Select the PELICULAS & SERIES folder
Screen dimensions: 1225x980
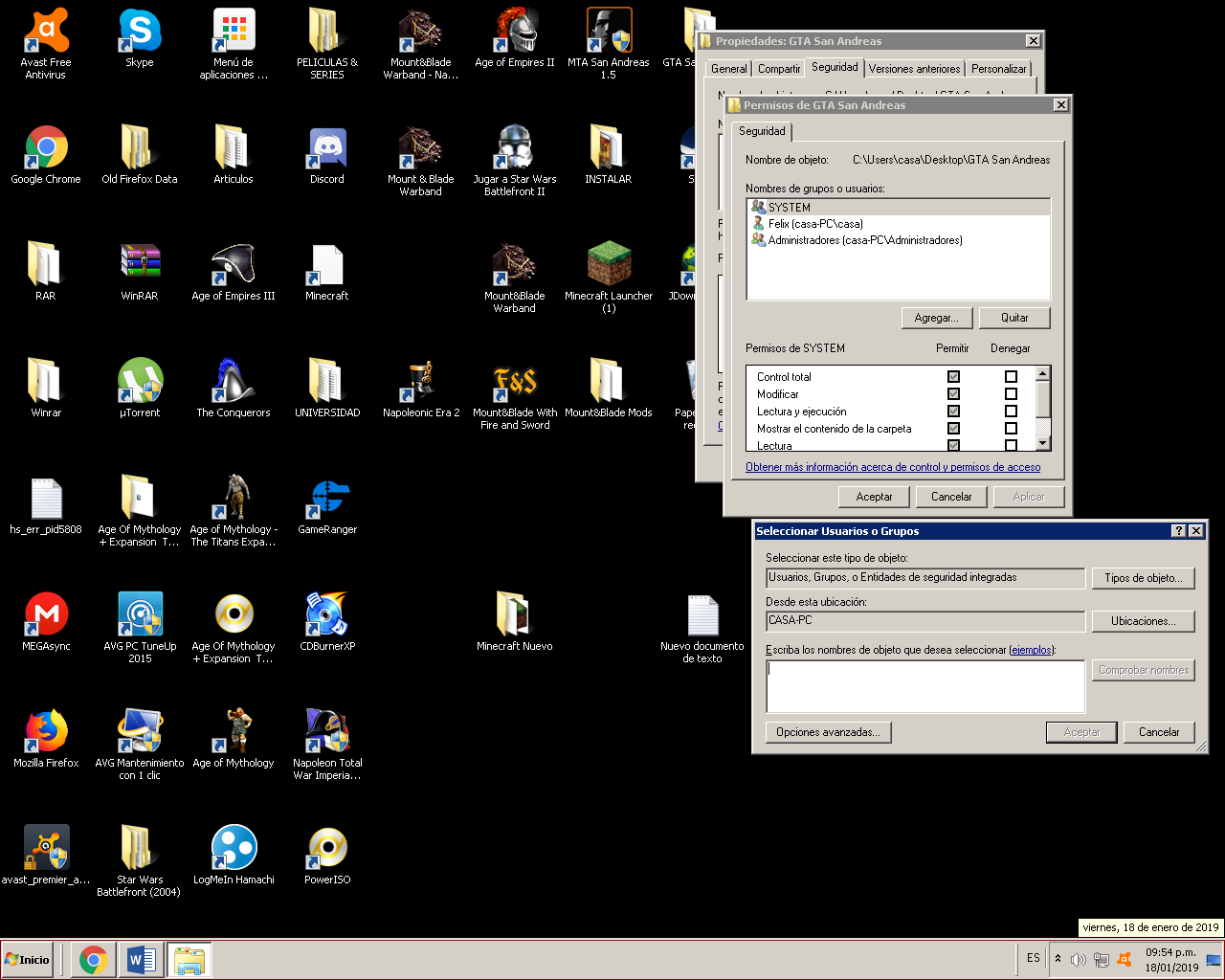point(327,44)
